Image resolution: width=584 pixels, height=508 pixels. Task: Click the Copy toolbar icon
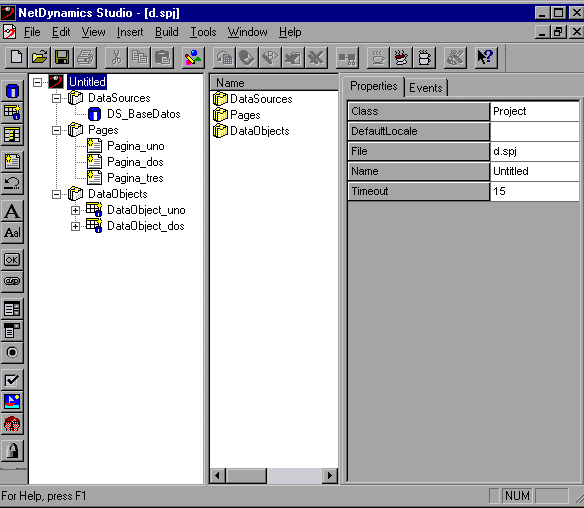point(139,58)
